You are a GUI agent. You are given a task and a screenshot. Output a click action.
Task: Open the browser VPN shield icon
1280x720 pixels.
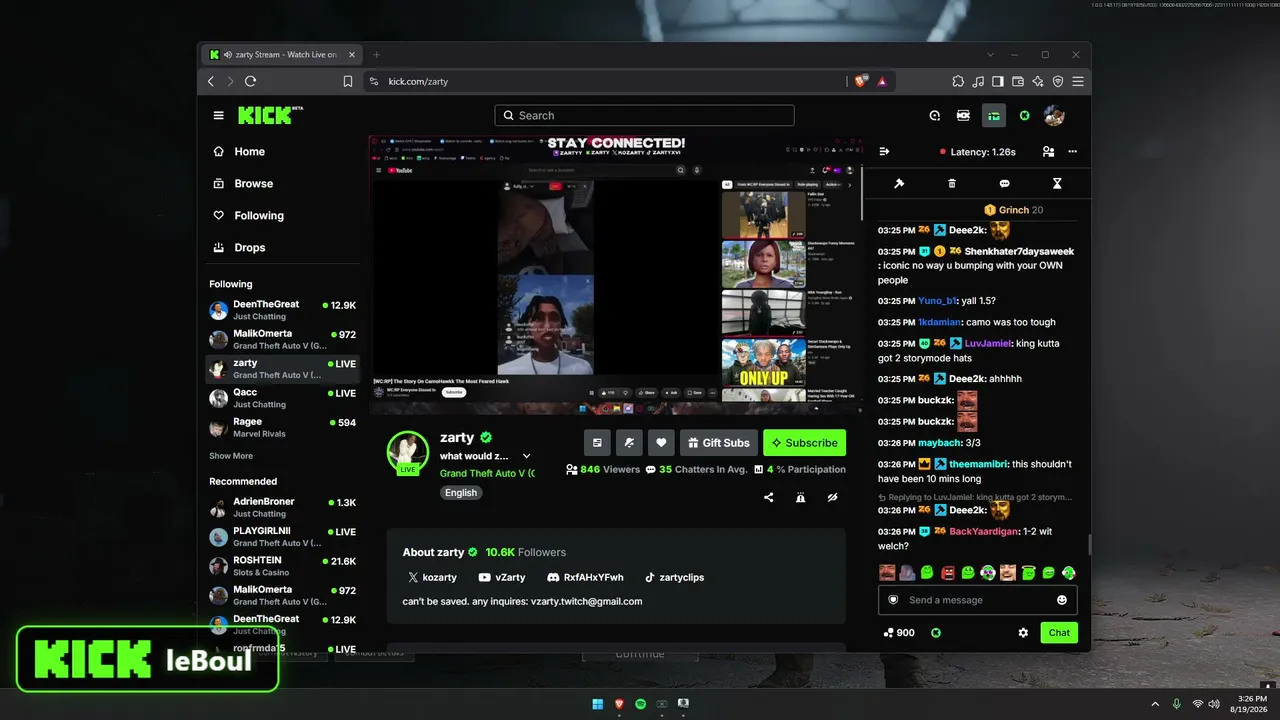coord(1058,81)
